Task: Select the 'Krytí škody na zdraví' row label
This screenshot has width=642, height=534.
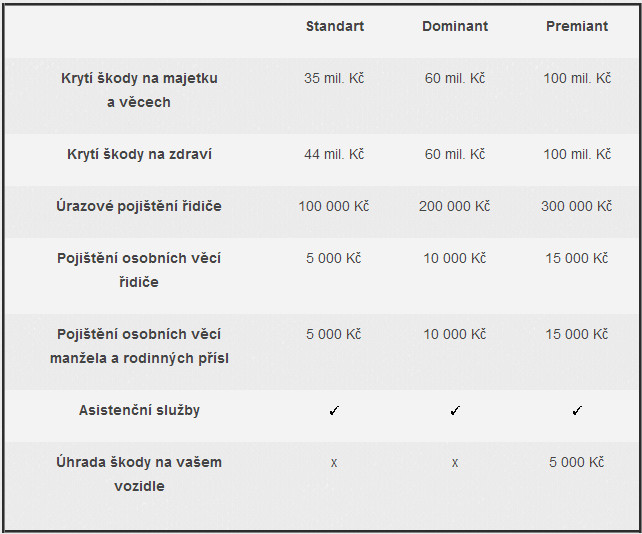Action: tap(139, 154)
